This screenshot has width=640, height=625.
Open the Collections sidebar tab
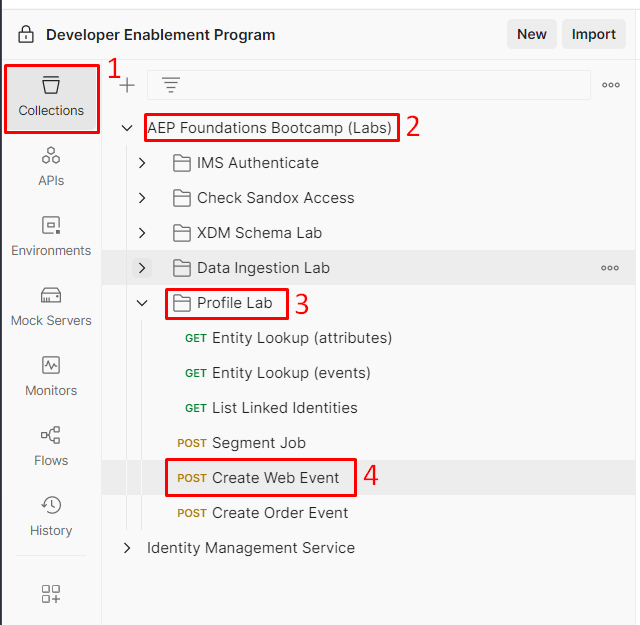(51, 98)
